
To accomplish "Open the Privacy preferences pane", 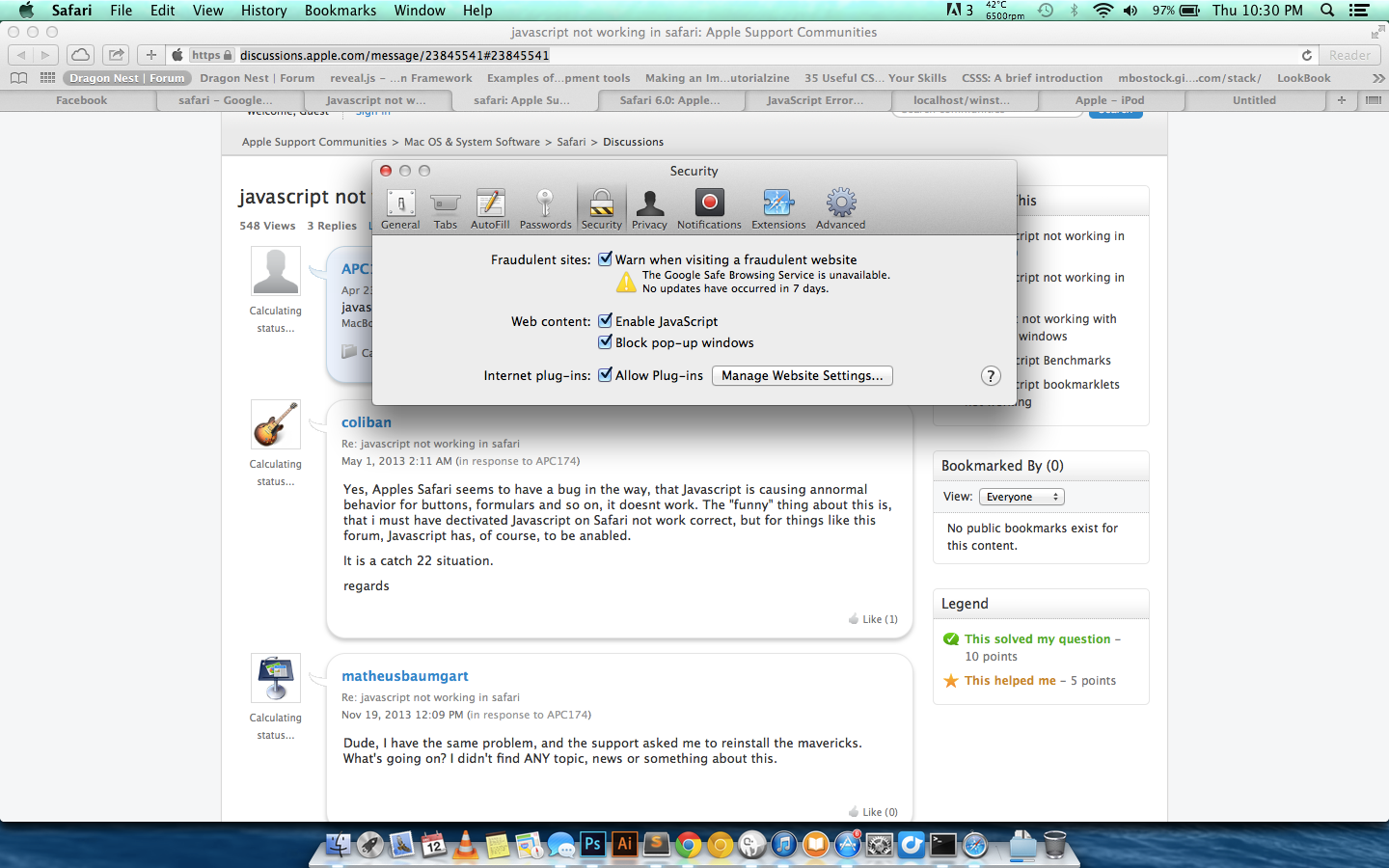I will tap(649, 209).
